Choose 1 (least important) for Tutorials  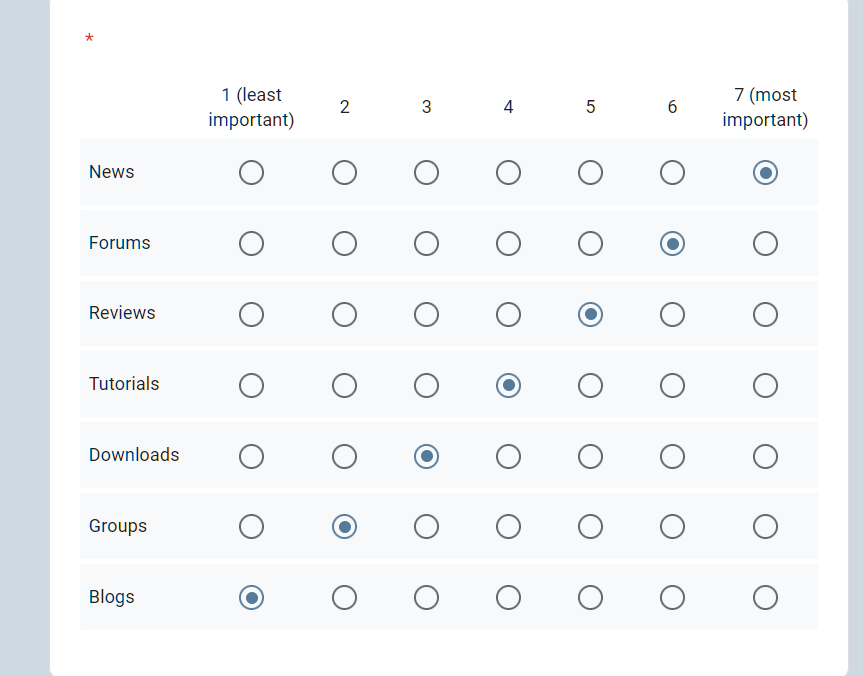pyautogui.click(x=252, y=385)
